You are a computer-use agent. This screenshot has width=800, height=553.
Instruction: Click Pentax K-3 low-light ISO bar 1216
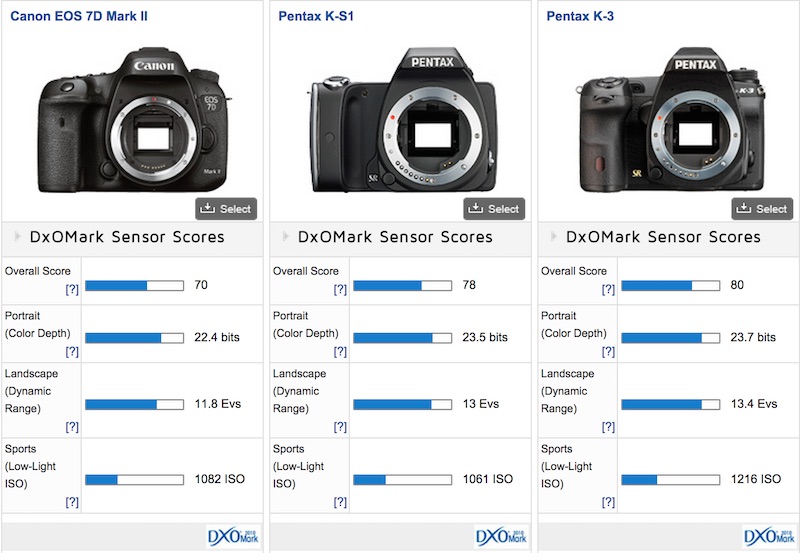click(671, 480)
